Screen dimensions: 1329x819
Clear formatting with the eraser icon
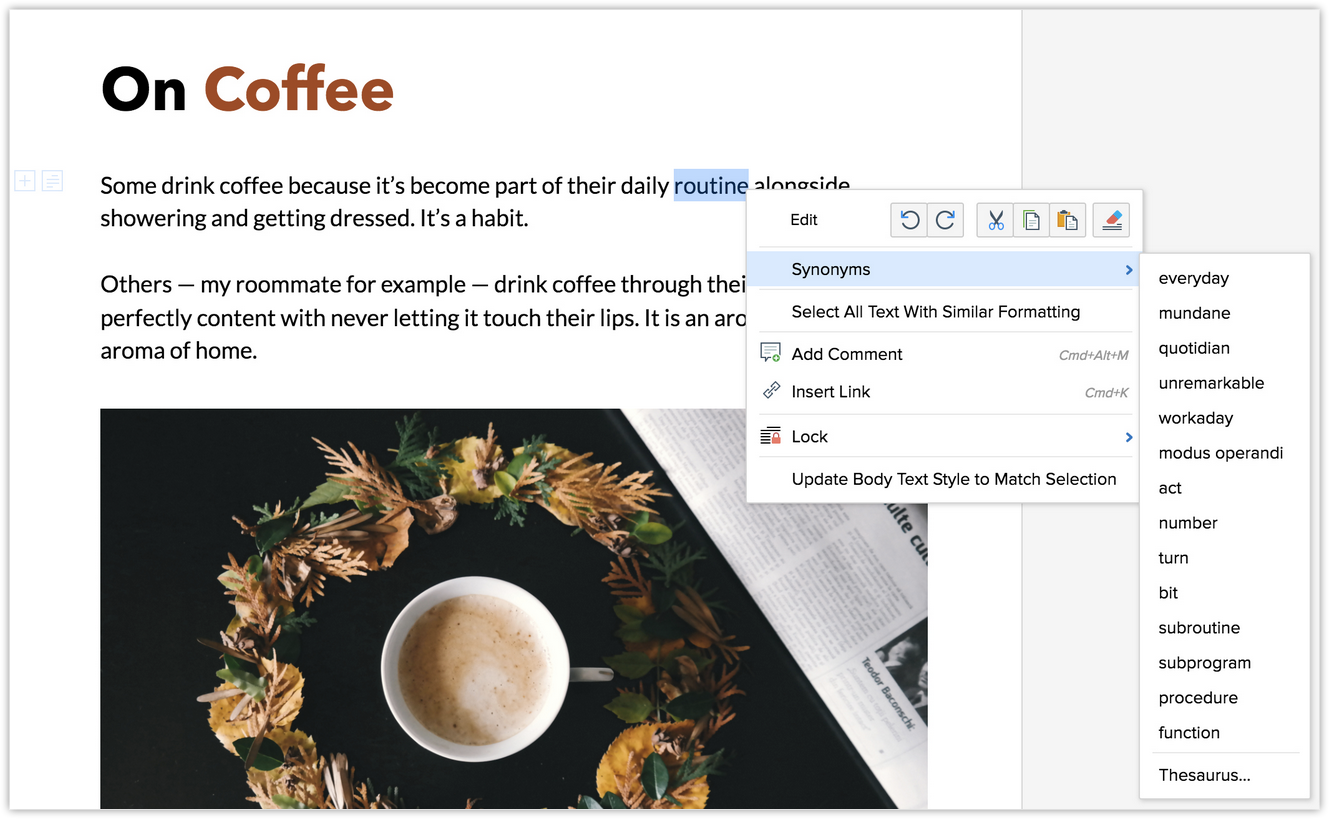pos(1111,220)
